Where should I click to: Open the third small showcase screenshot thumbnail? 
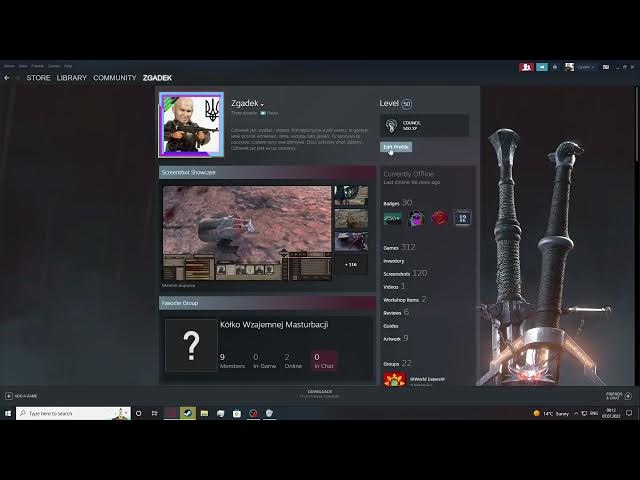pos(351,241)
